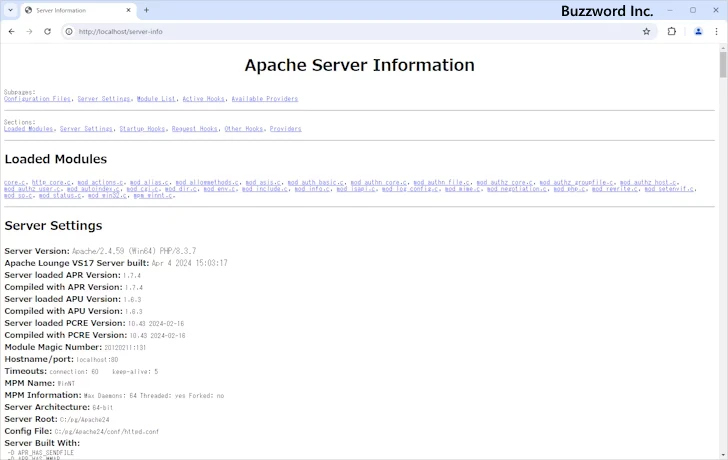Open the http_core.c module link

coord(51,183)
